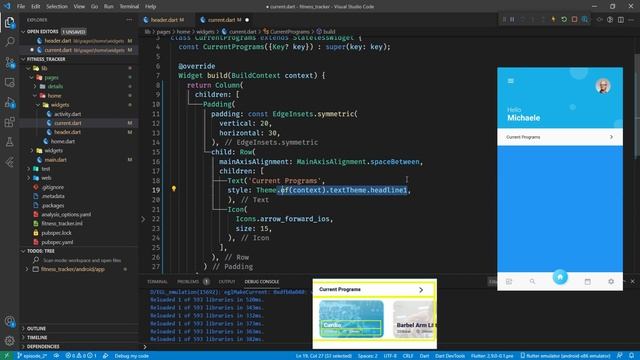Open the Manage gear icon
The height and width of the screenshot is (360, 640).
click(9, 340)
